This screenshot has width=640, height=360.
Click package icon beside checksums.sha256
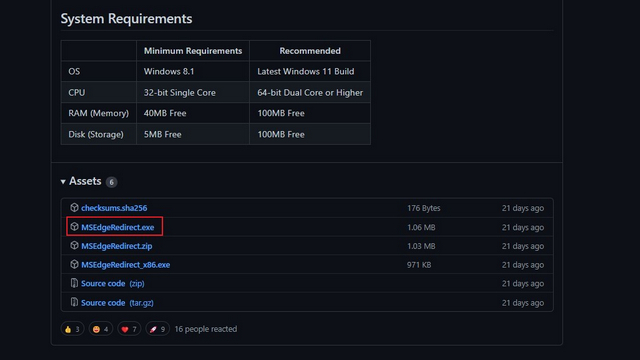pyautogui.click(x=74, y=207)
